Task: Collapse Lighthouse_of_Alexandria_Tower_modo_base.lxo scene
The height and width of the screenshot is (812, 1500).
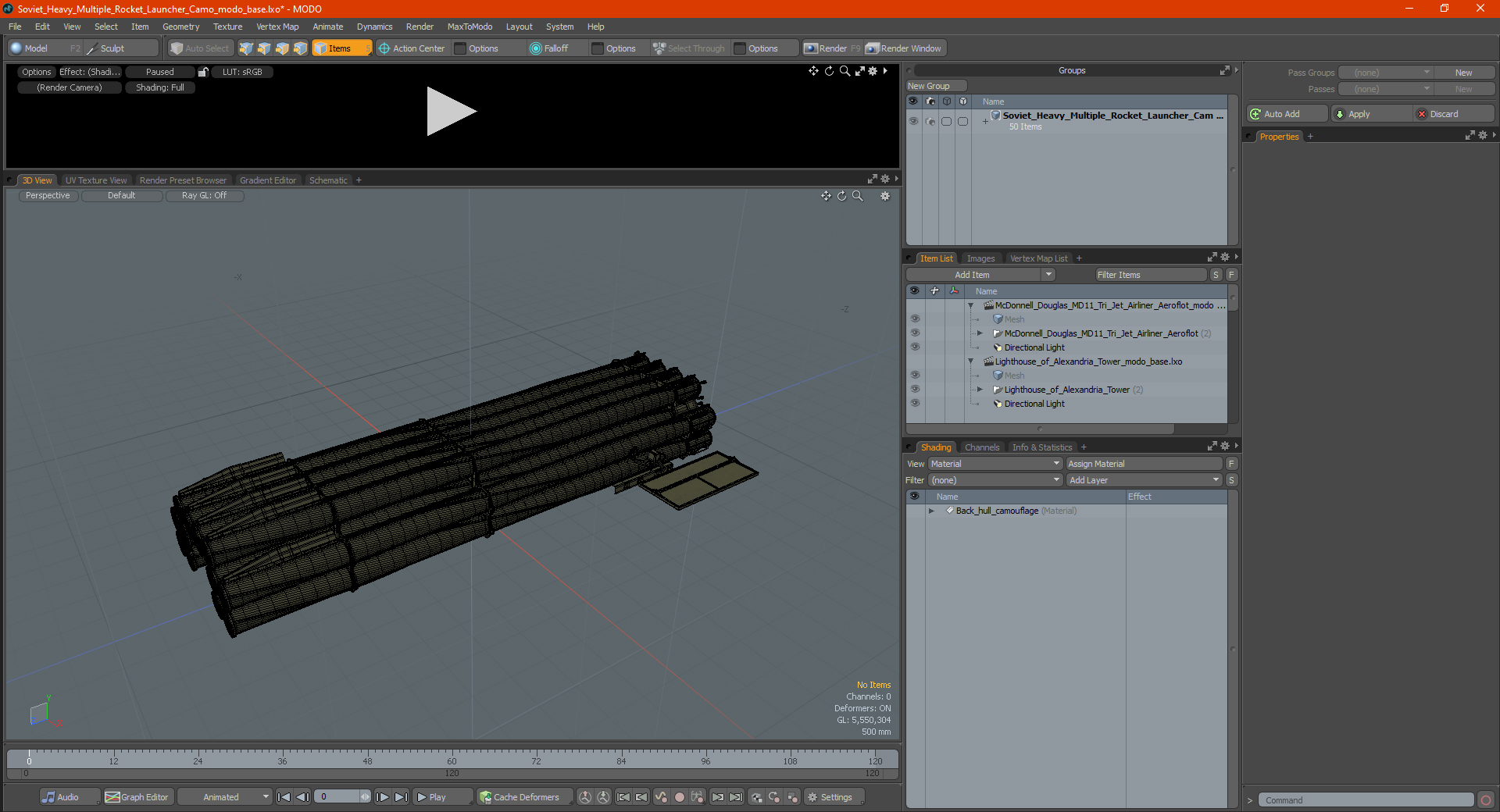Action: tap(971, 361)
